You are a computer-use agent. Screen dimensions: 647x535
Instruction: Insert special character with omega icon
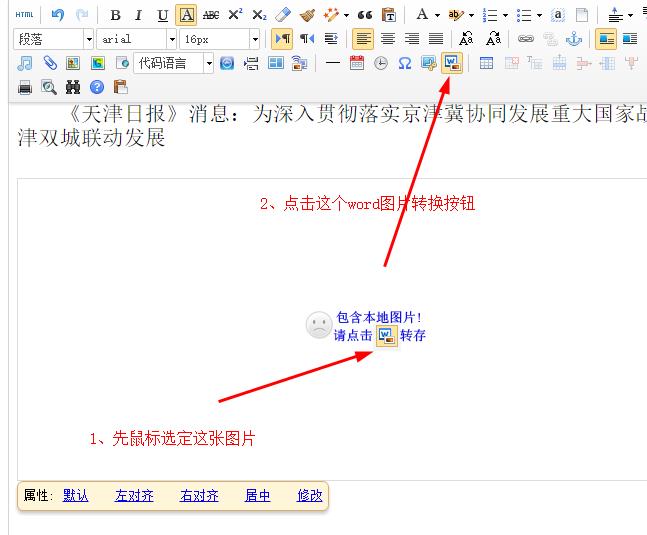coord(404,63)
